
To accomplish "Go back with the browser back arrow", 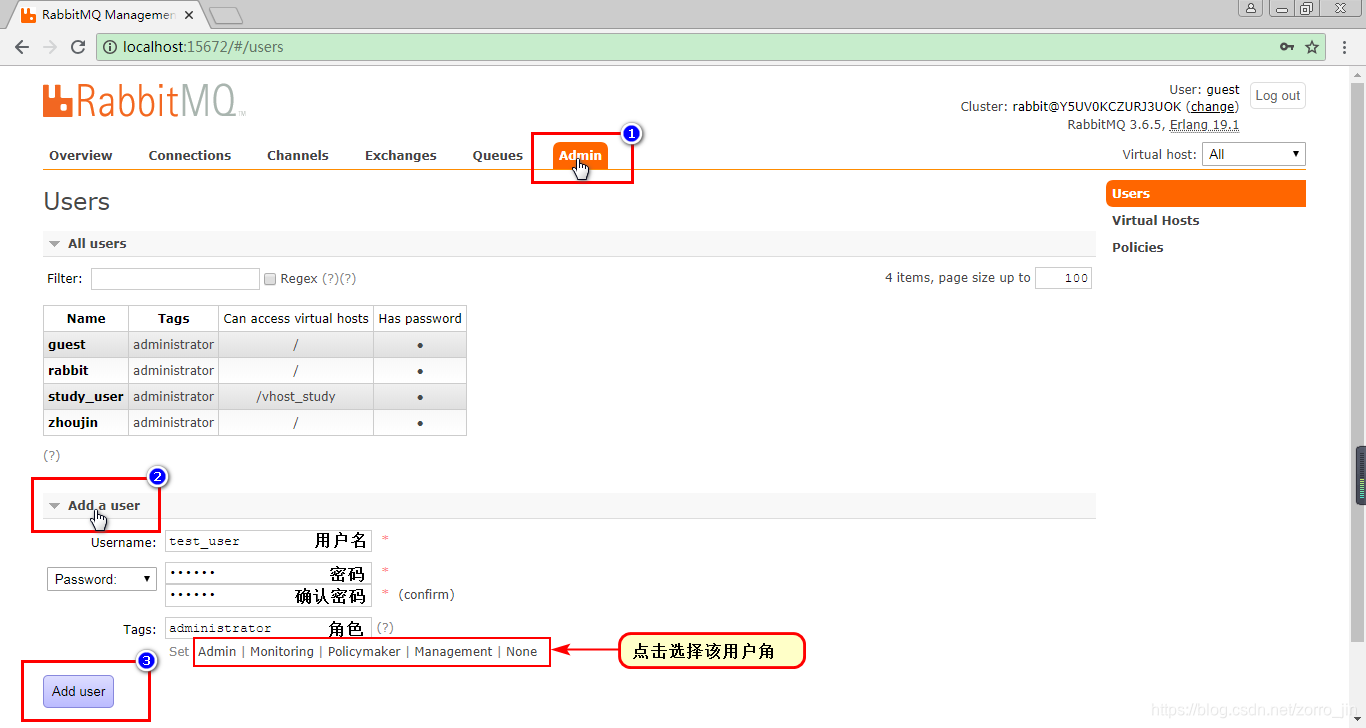I will [x=22, y=47].
